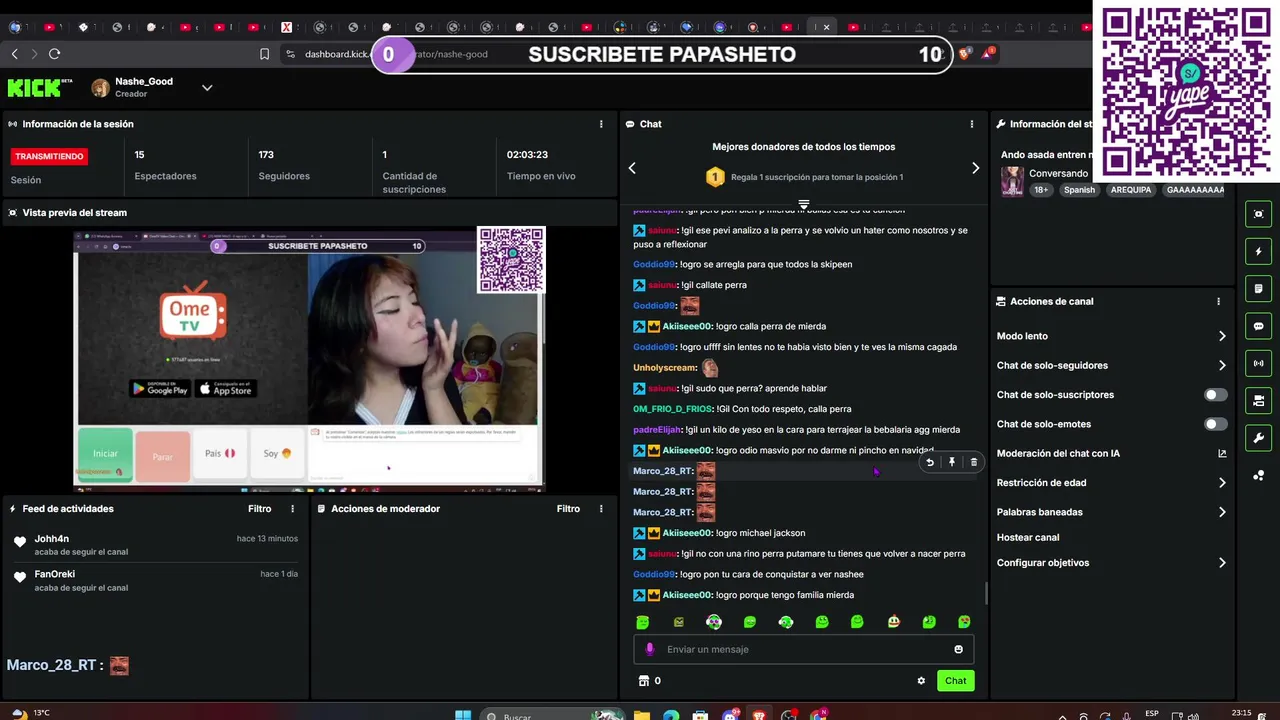Image resolution: width=1280 pixels, height=720 pixels.
Task: Expand Palabras baneadas settings
Action: [1222, 512]
